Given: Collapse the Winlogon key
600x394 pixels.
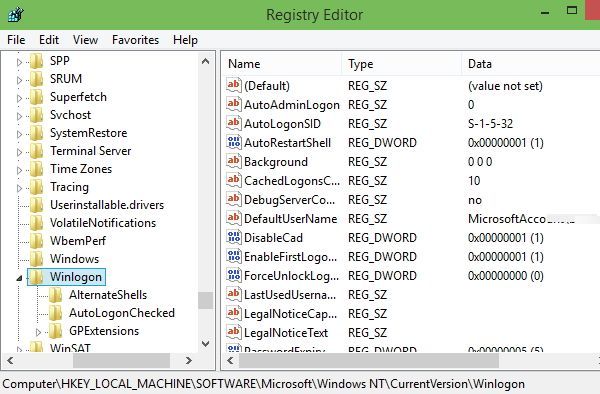Looking at the screenshot, I should (19, 278).
